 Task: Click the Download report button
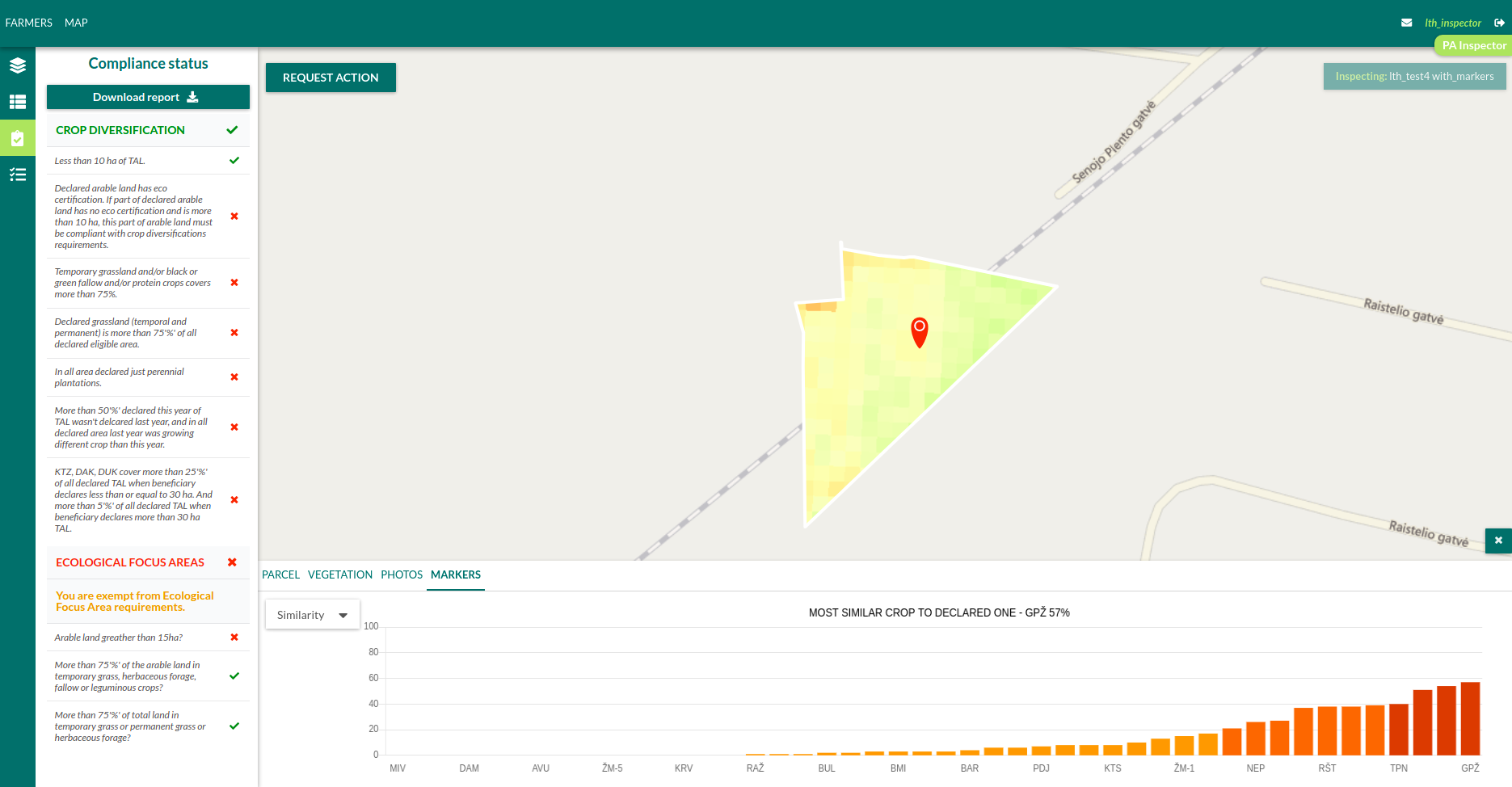point(148,97)
